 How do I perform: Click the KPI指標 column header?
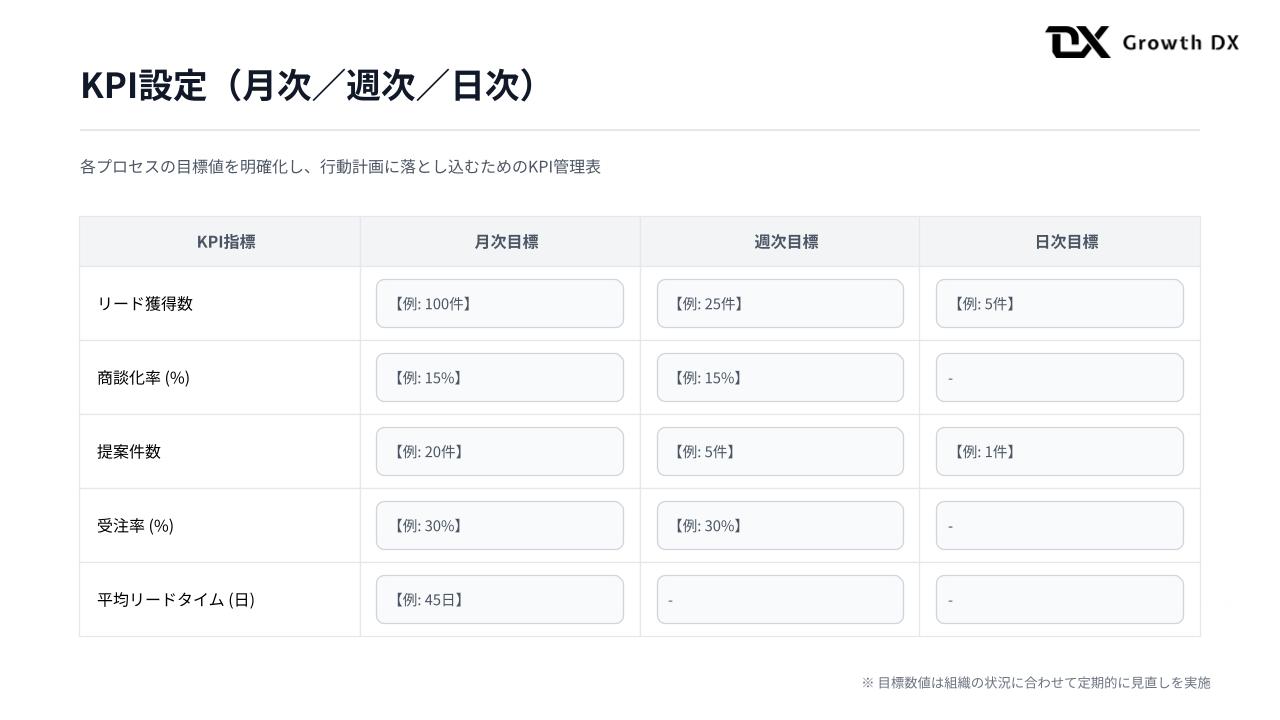click(226, 242)
